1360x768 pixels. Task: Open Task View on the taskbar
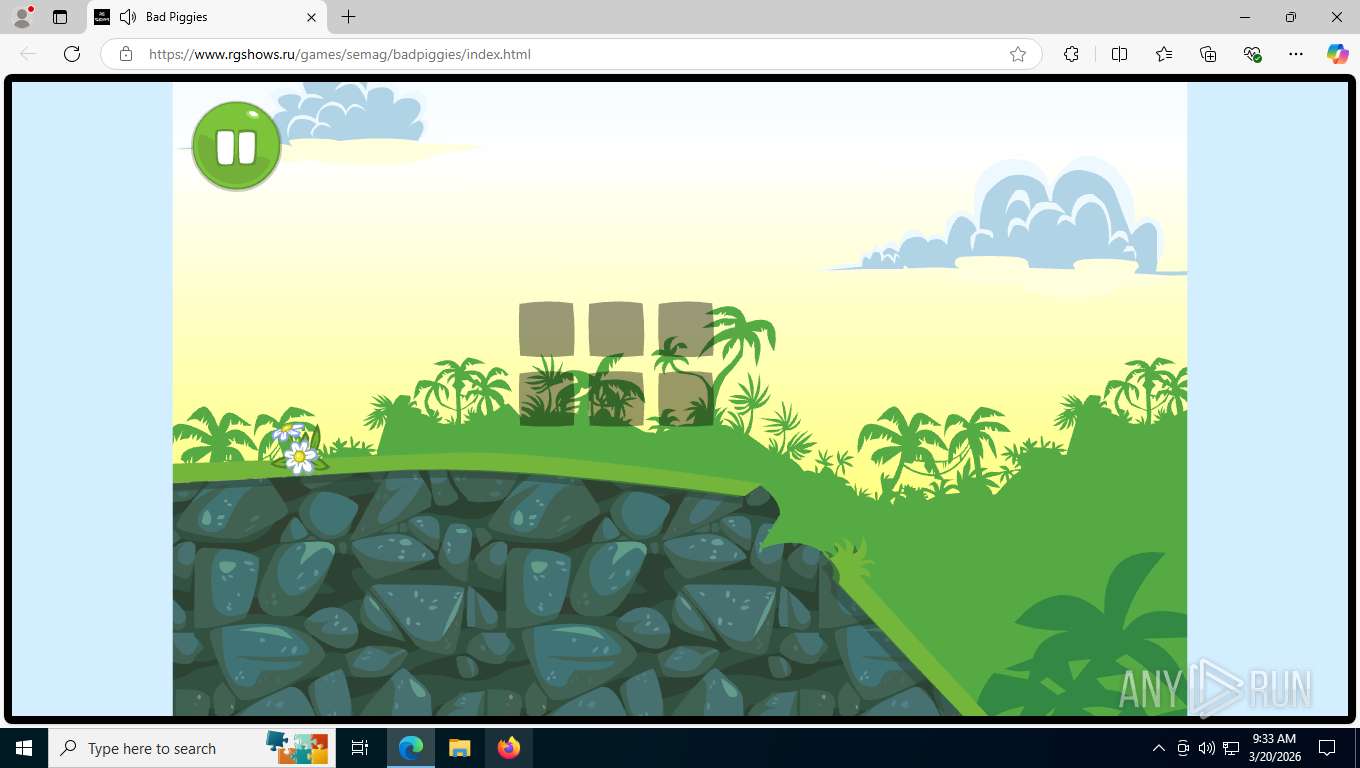pyautogui.click(x=360, y=748)
